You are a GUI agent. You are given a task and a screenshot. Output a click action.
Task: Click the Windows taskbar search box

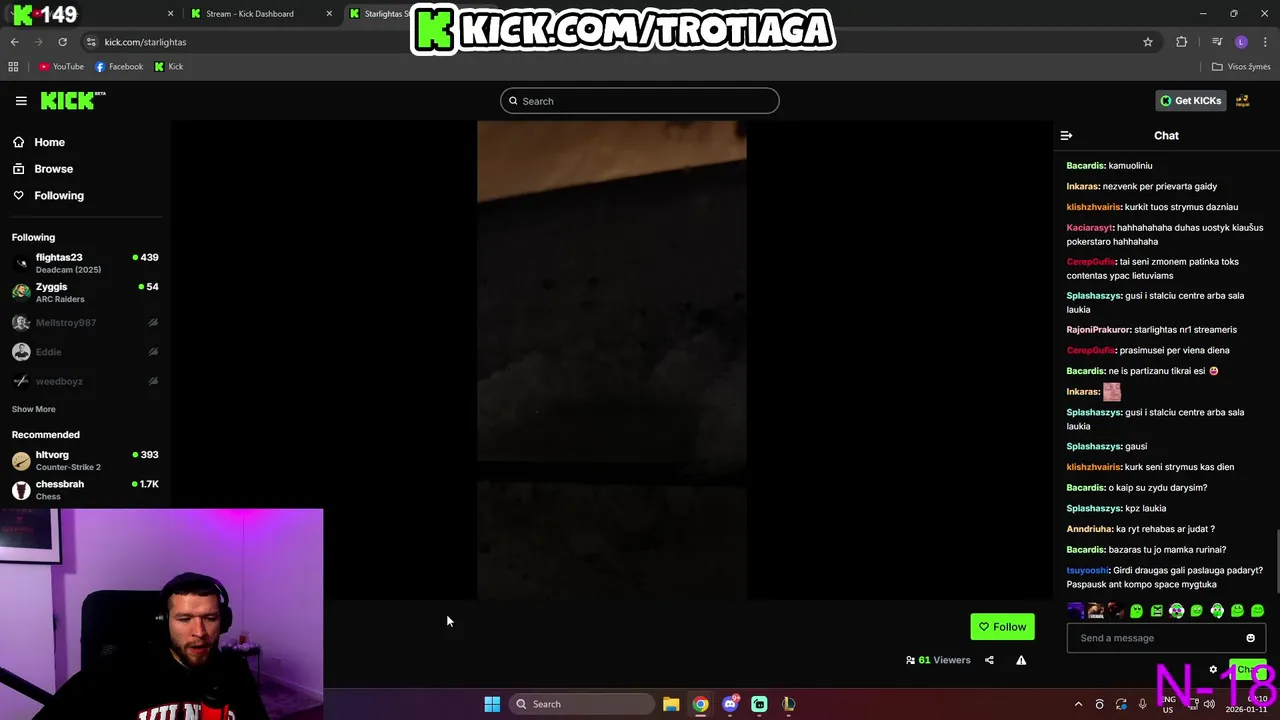click(x=583, y=704)
